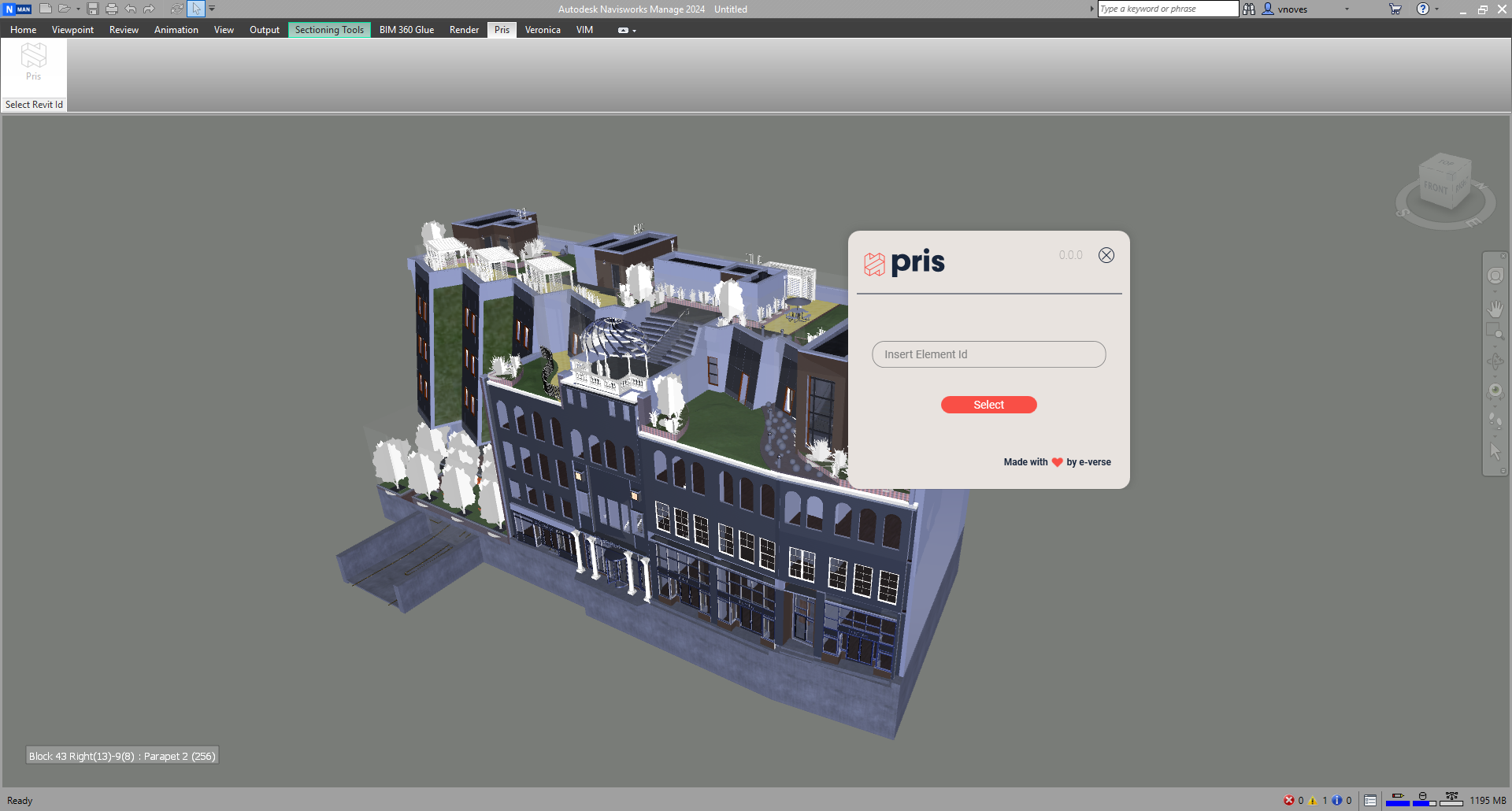Activate the Zoom Window navigation tool
The height and width of the screenshot is (811, 1512).
tap(1494, 331)
